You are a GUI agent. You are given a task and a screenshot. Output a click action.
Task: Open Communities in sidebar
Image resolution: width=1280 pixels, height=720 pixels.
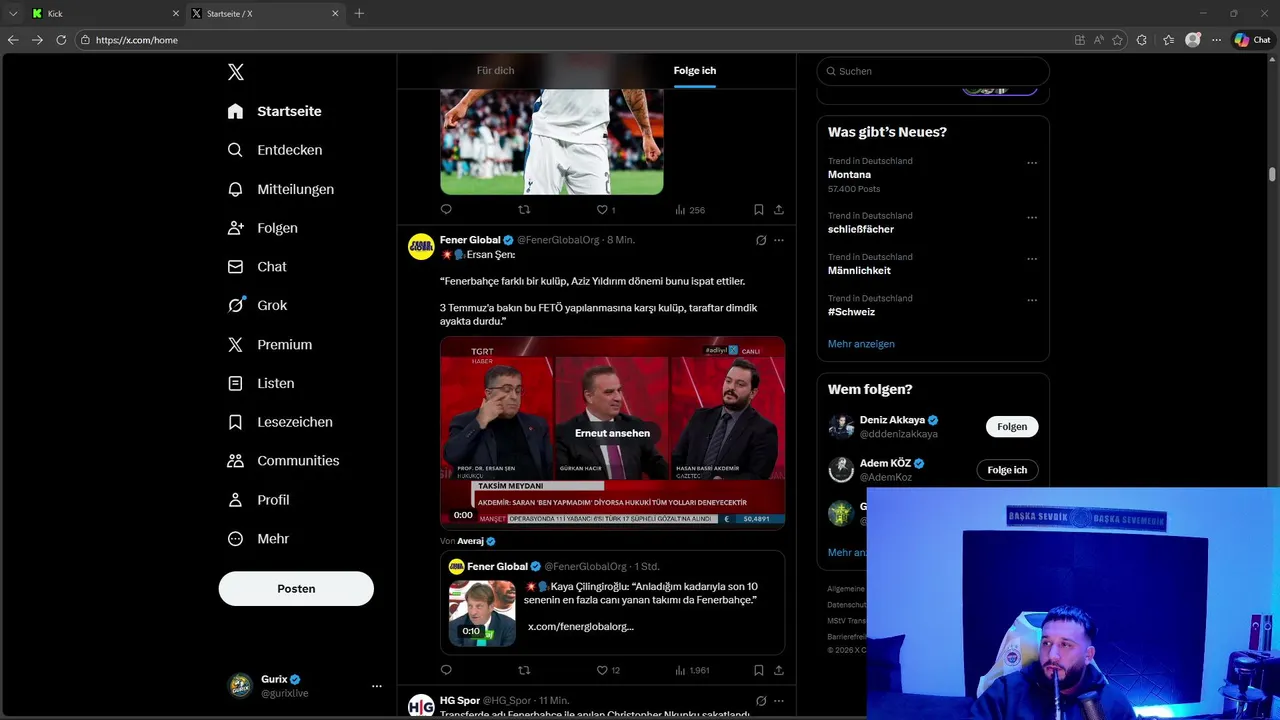(x=283, y=461)
